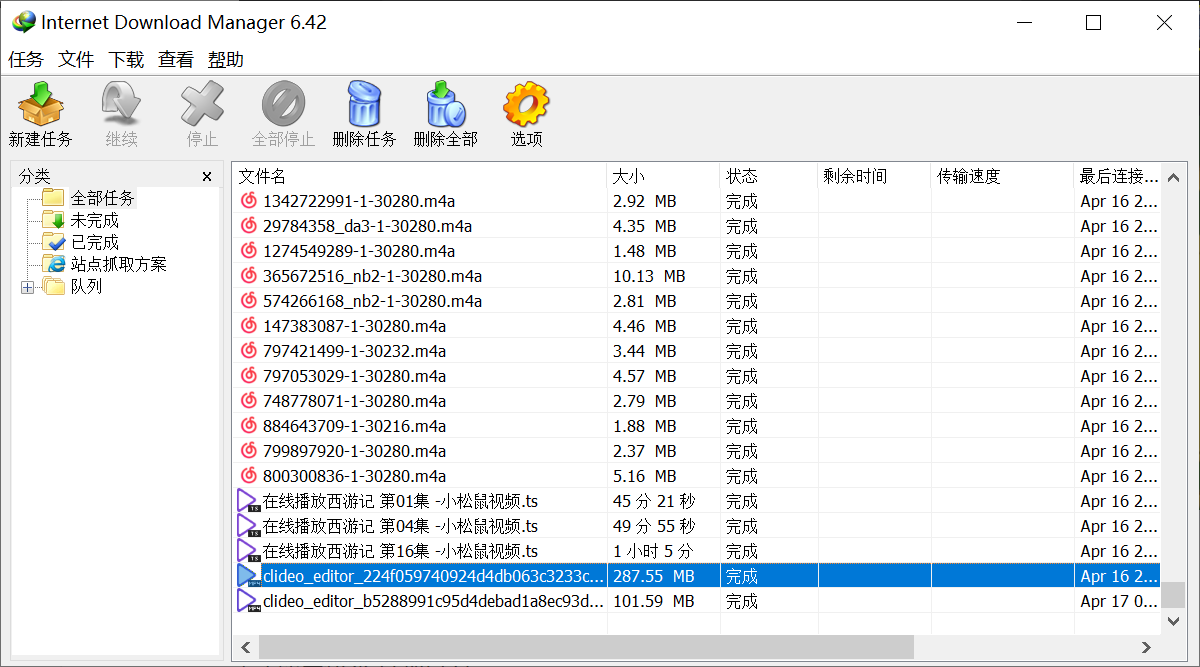Viewport: 1200px width, 667px height.
Task: Click file icon of 574266168_nb2-1-30280.m4a
Action: [x=249, y=301]
